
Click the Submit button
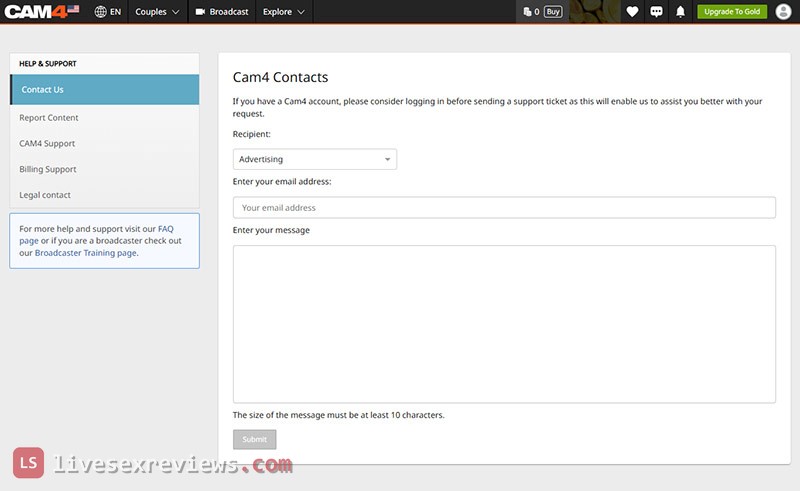[255, 439]
